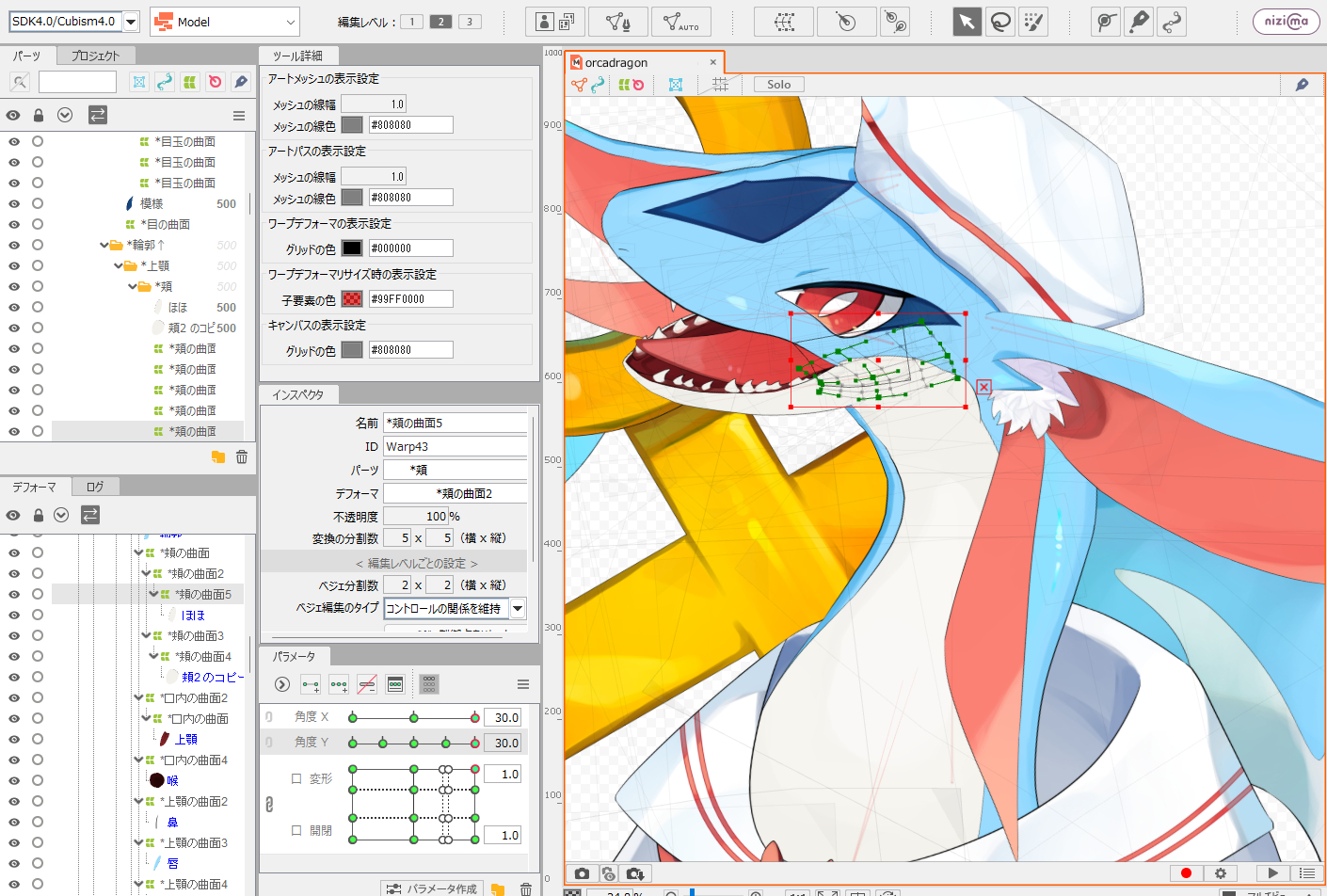Select the デフォーマ tab
The width and height of the screenshot is (1327, 896).
coord(34,487)
